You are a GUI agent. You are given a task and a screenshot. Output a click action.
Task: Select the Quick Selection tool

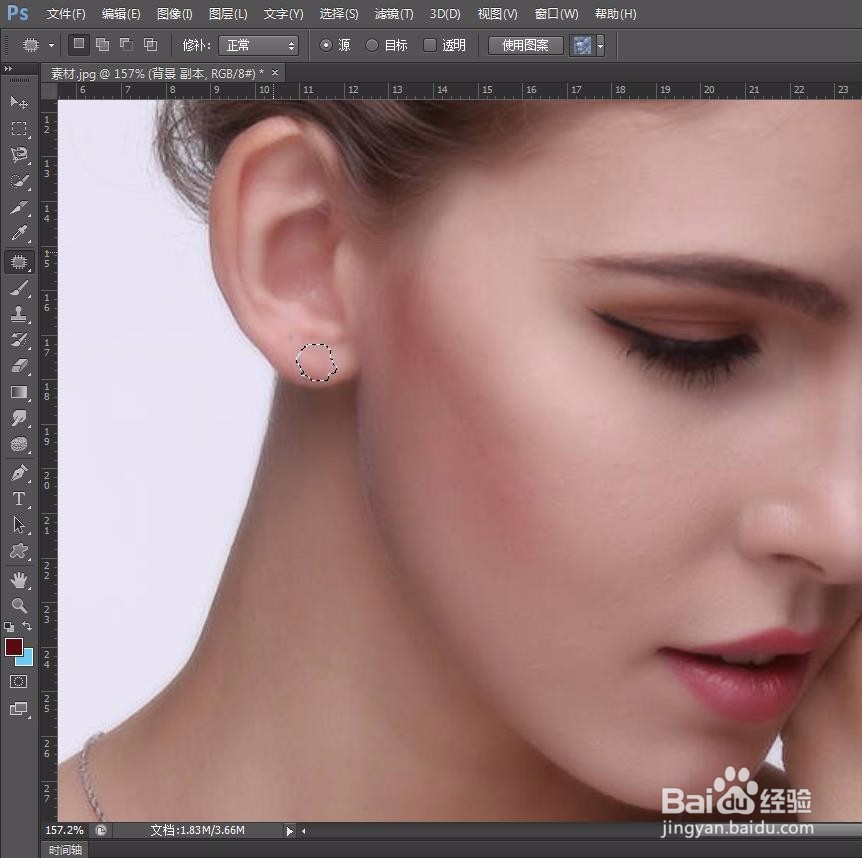pos(19,181)
